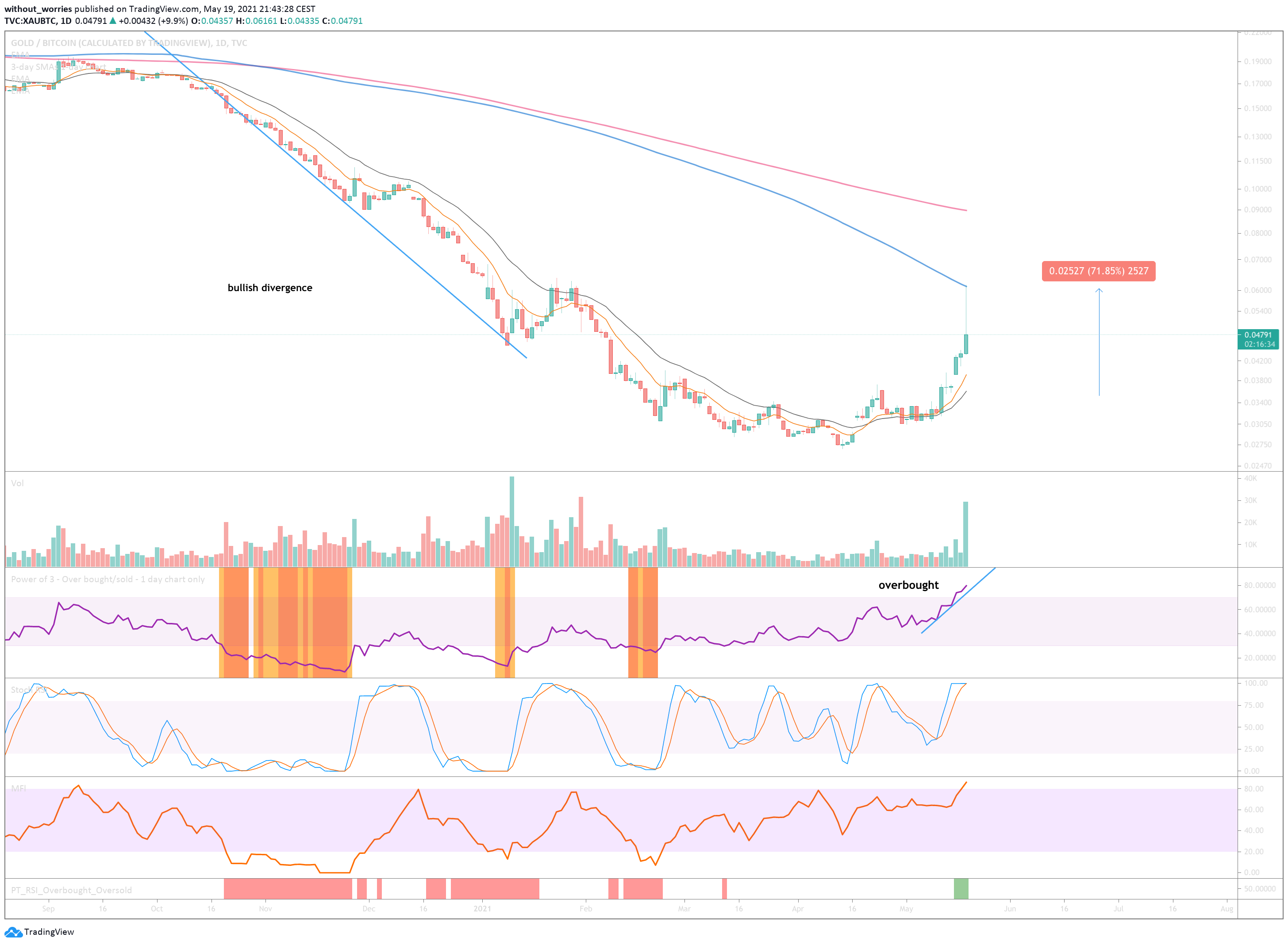Click the 'overbought' text annotation
This screenshot has width=1288, height=945.
(908, 584)
